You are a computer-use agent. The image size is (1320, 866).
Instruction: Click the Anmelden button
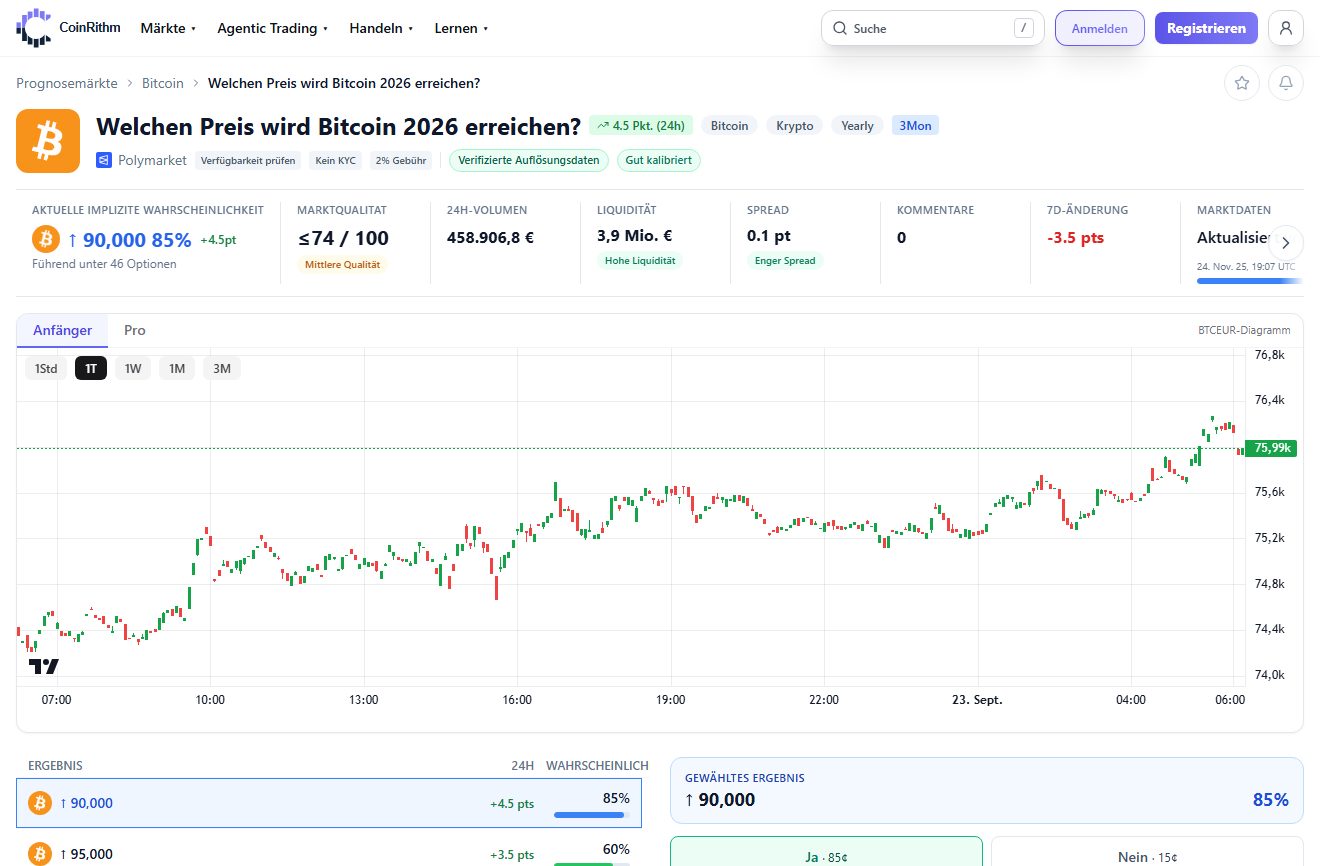1100,28
